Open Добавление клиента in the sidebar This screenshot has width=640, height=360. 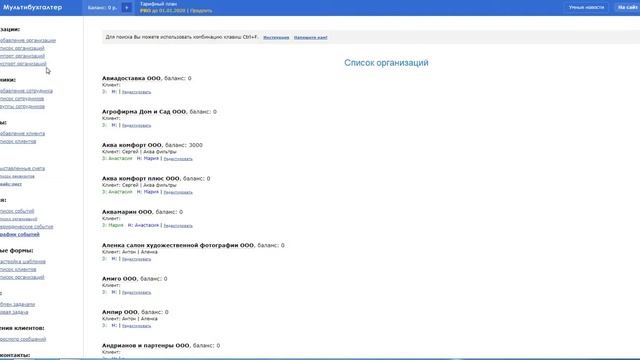pyautogui.click(x=22, y=133)
